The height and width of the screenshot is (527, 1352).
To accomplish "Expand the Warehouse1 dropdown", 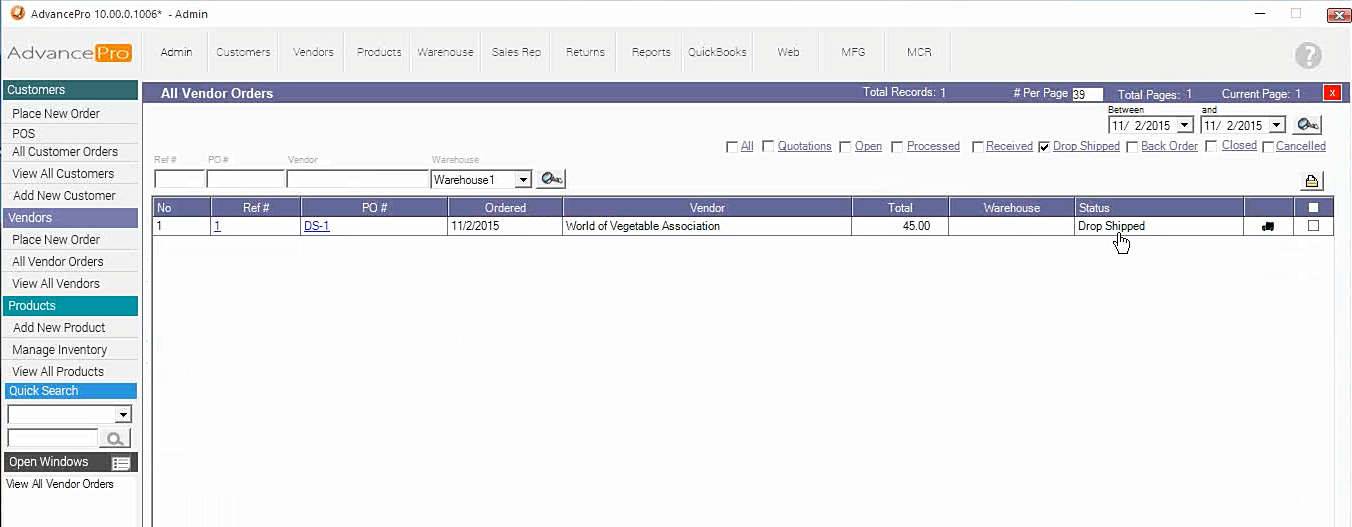I will pyautogui.click(x=522, y=180).
